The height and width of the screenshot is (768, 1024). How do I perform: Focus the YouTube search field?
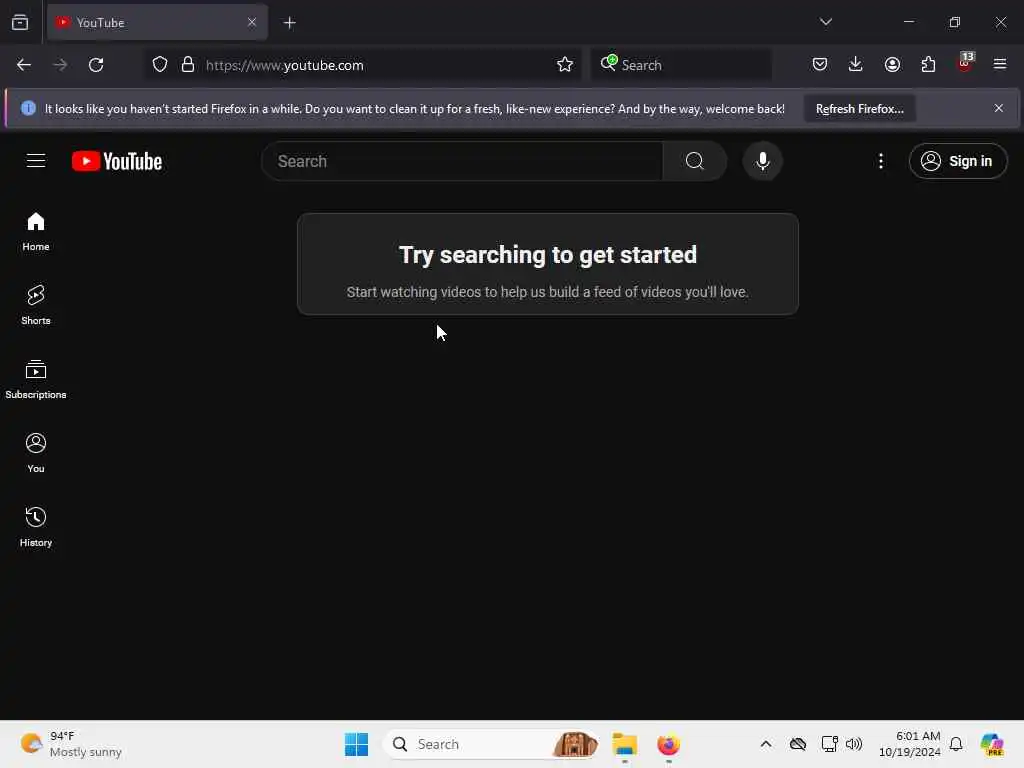pos(462,161)
